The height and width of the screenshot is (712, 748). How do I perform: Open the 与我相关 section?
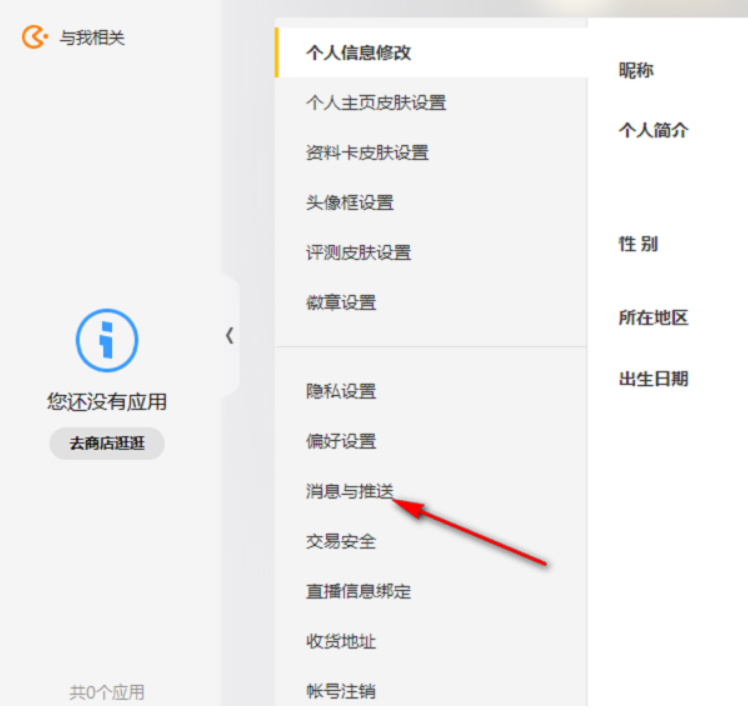(92, 38)
